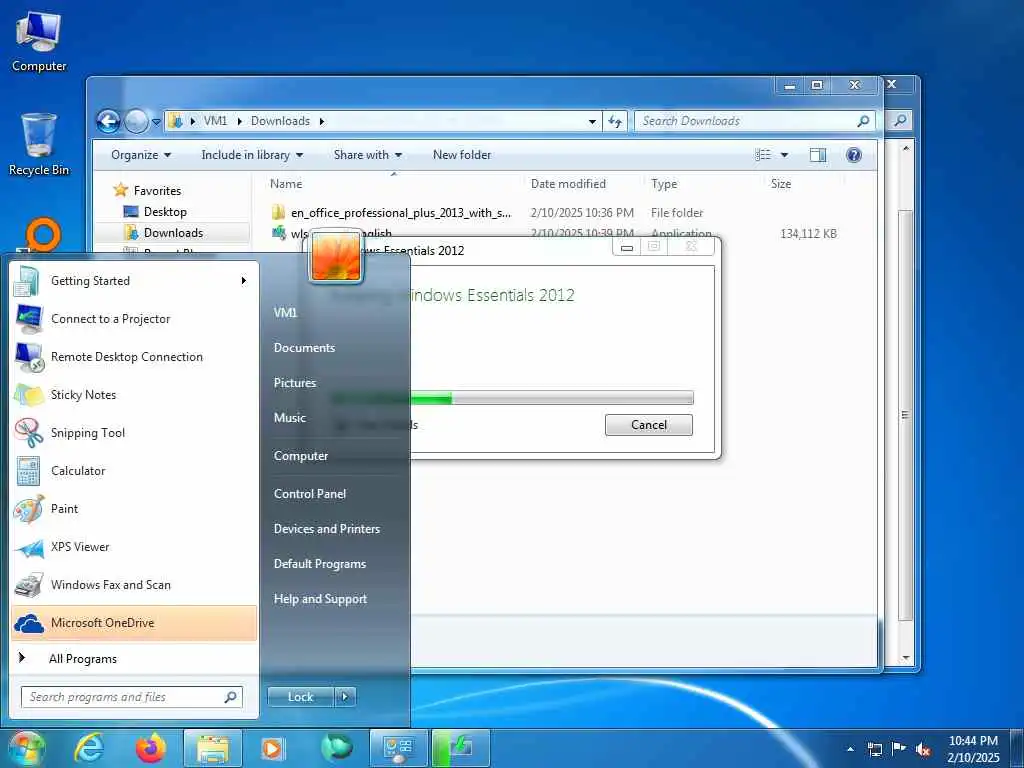
Task: Open Windows Media Player taskbar icon
Action: click(x=273, y=748)
